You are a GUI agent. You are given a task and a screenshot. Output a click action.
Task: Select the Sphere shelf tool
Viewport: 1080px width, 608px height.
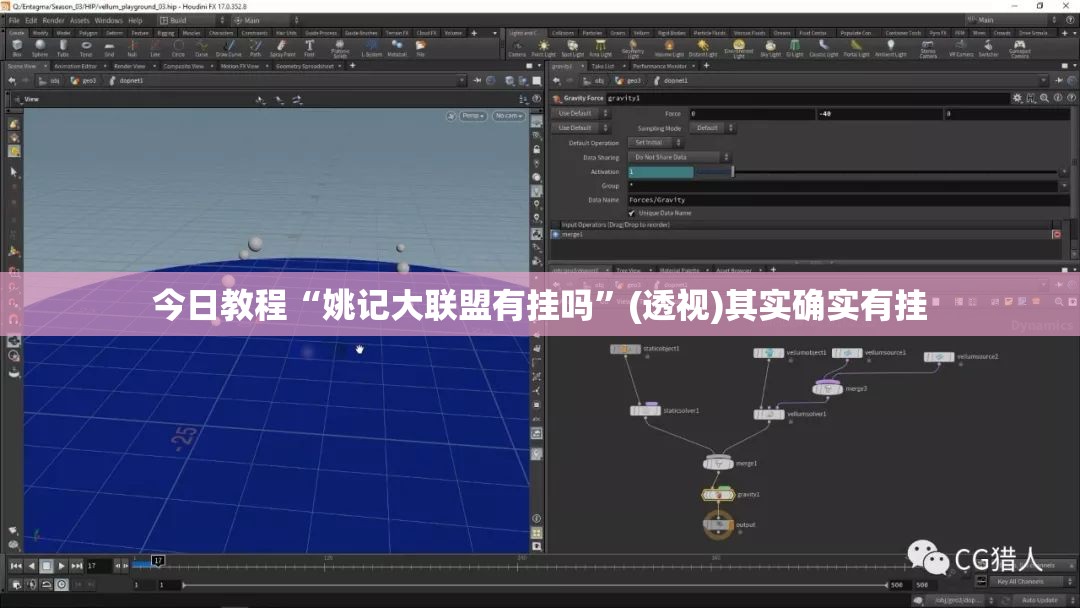click(40, 48)
